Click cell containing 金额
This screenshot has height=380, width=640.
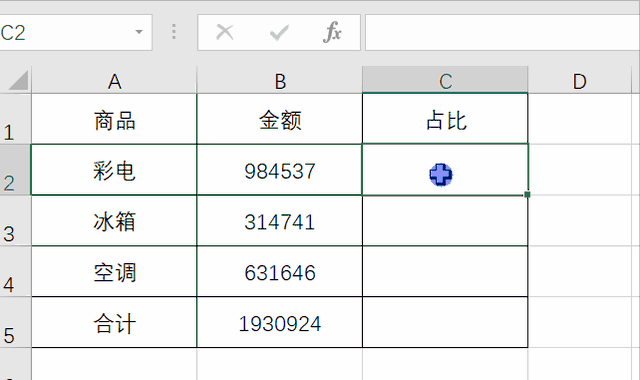click(x=280, y=119)
